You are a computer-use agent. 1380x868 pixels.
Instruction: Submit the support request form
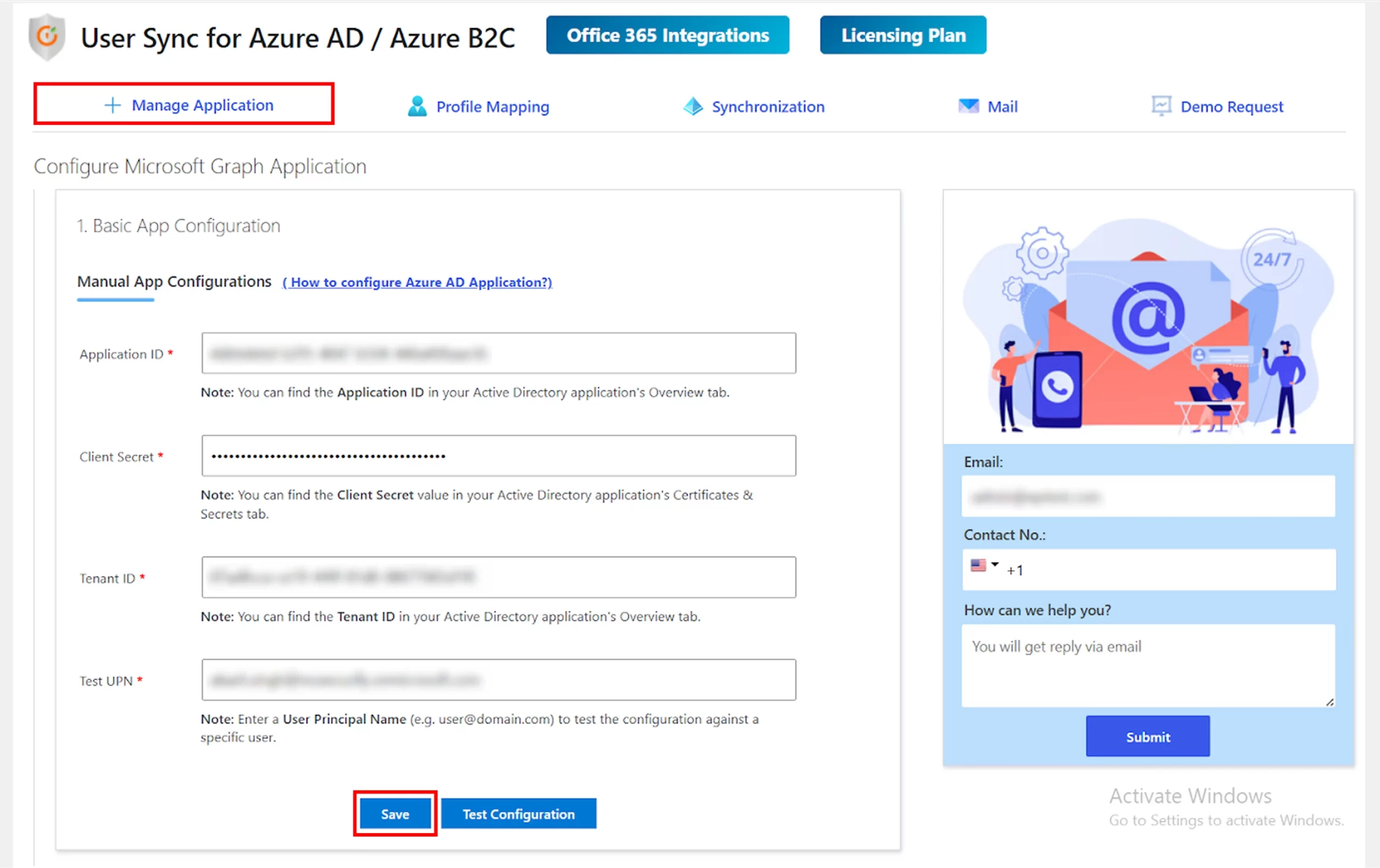1148,736
